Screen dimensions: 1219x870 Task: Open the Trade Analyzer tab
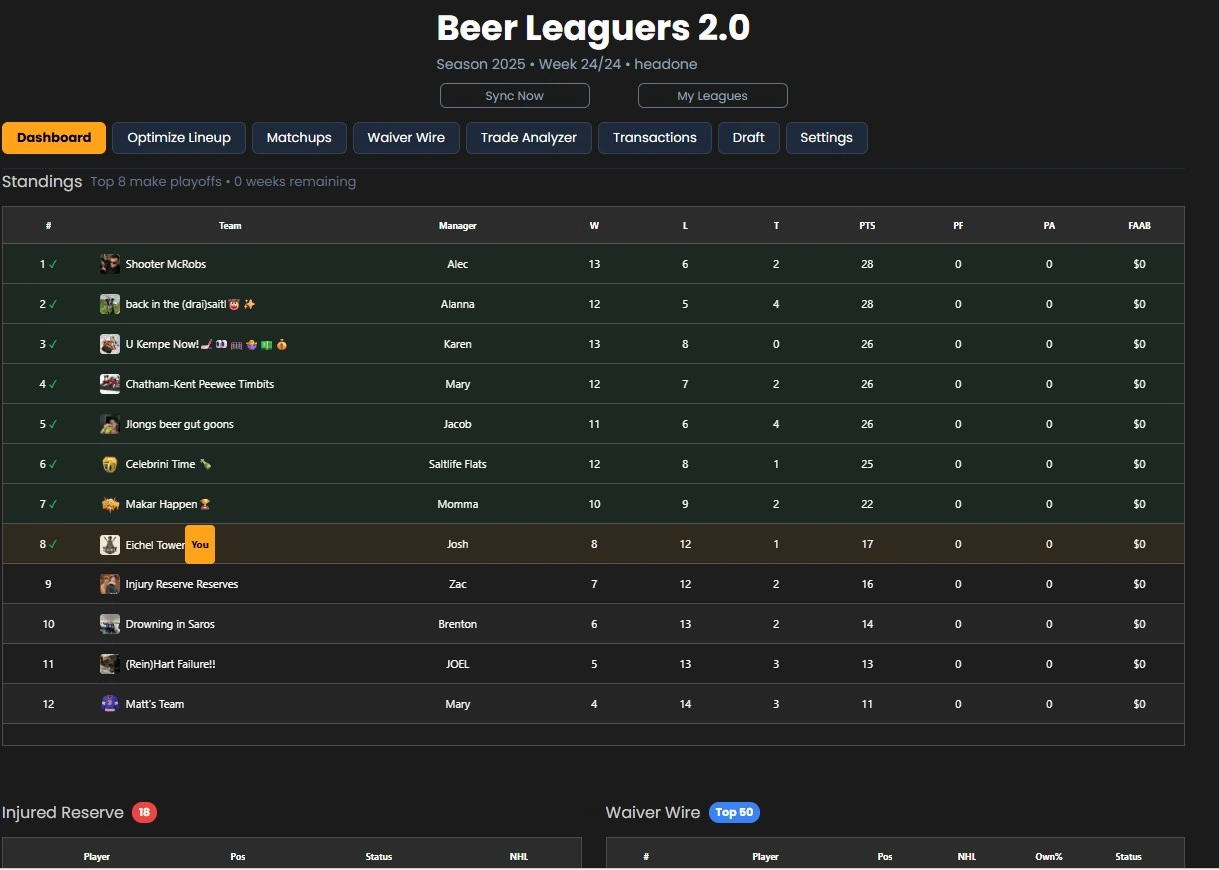[529, 138]
